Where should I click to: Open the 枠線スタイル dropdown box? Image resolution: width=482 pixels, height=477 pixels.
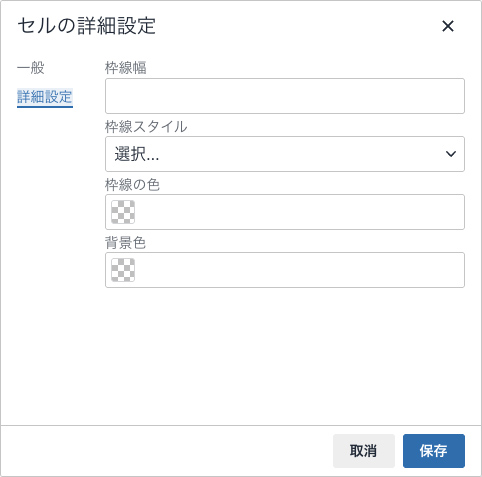click(x=285, y=154)
